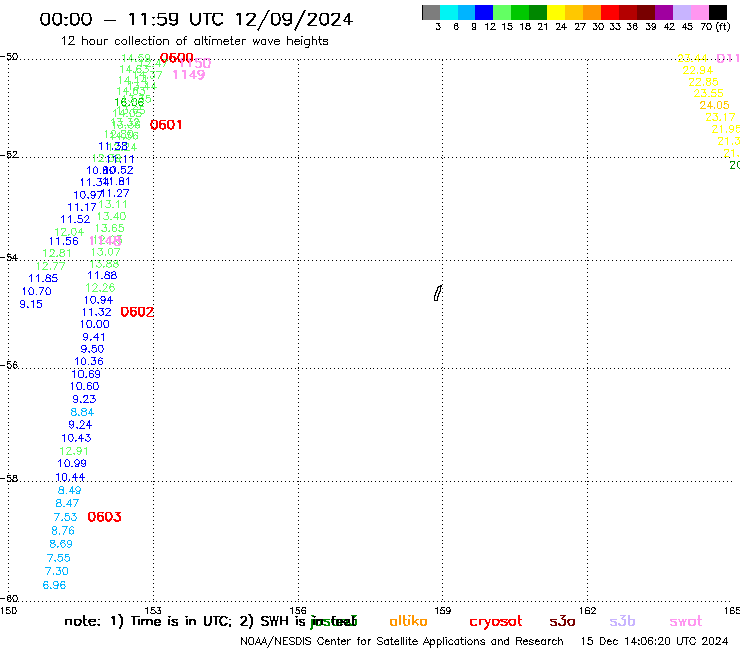Select the yellow value '22.94'
This screenshot has height=650, width=740.
698,70
